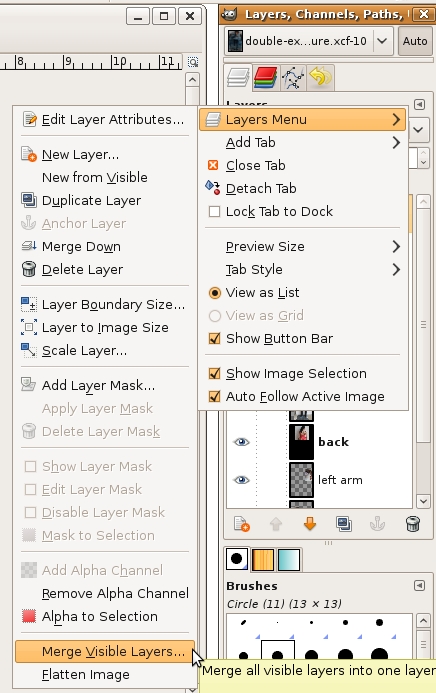Select Merge Down menu entry
The width and height of the screenshot is (436, 693).
pos(105,246)
